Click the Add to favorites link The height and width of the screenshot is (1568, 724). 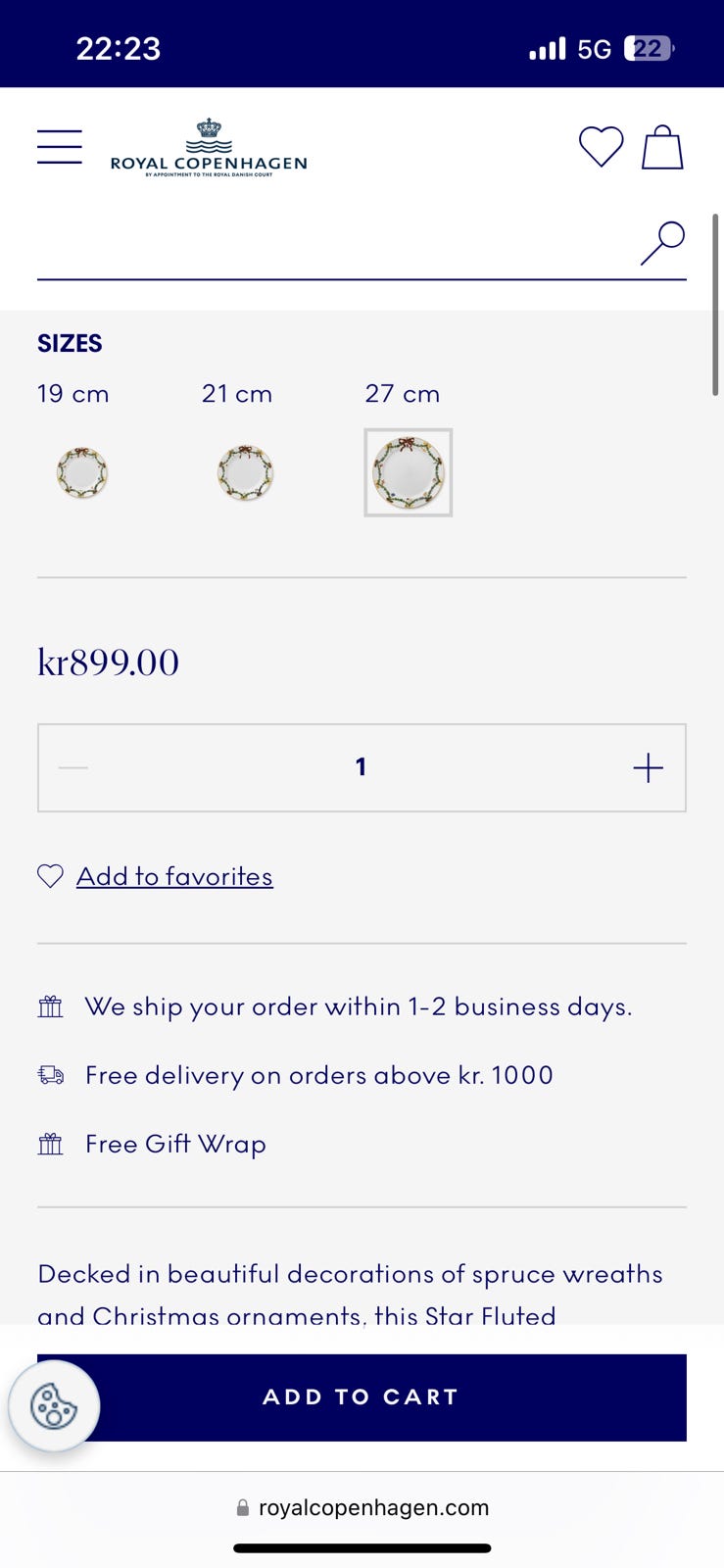point(174,876)
